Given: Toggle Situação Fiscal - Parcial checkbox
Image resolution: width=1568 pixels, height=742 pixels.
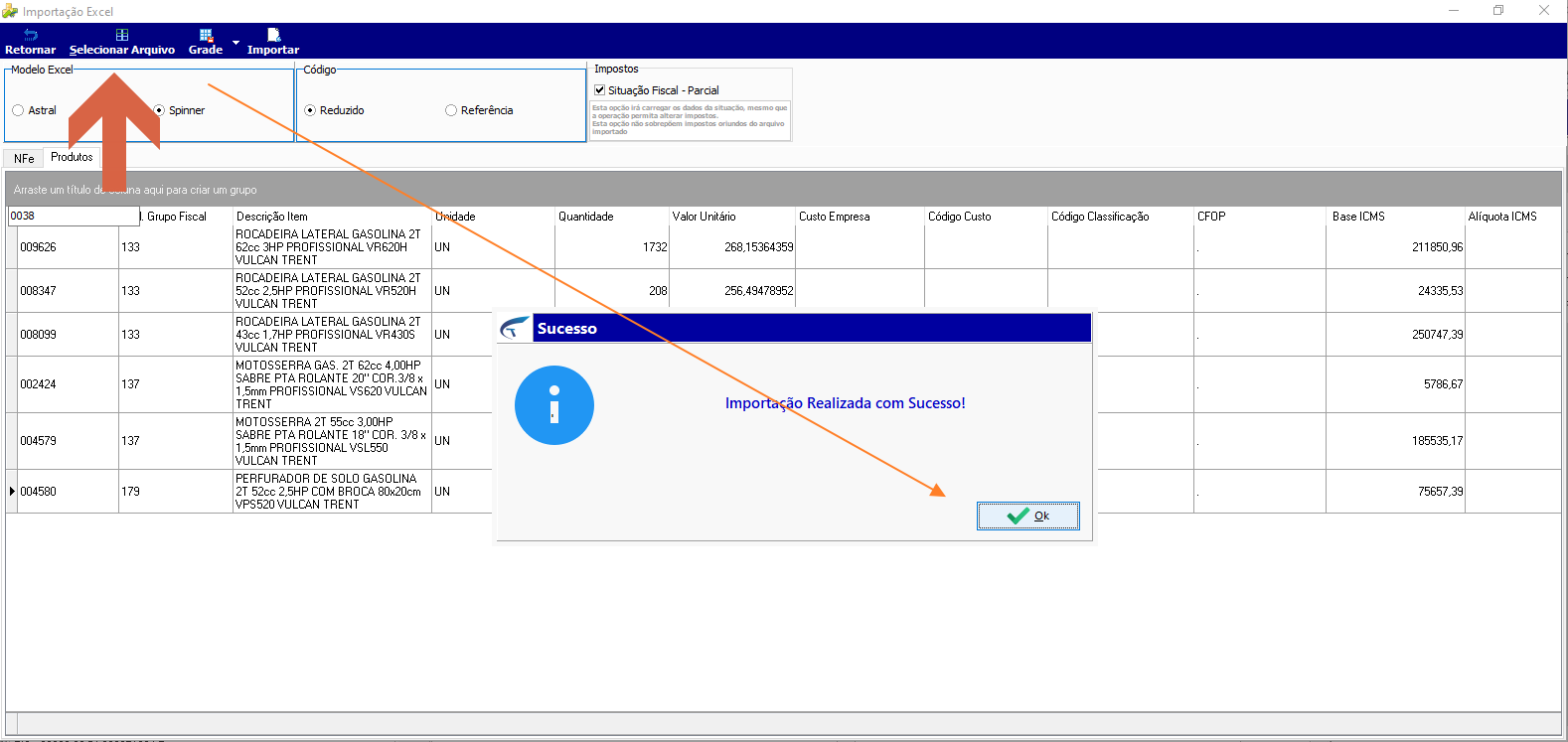Looking at the screenshot, I should tap(600, 89).
